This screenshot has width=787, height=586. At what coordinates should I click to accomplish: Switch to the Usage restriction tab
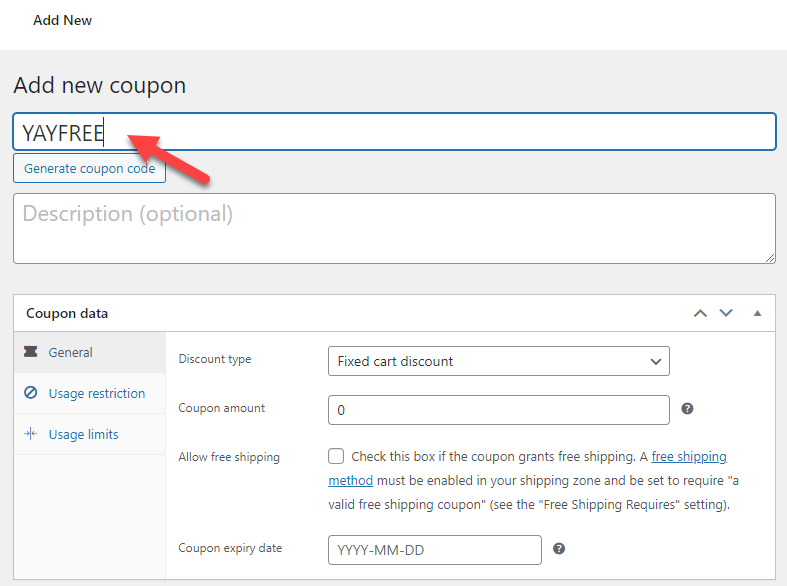[x=90, y=393]
